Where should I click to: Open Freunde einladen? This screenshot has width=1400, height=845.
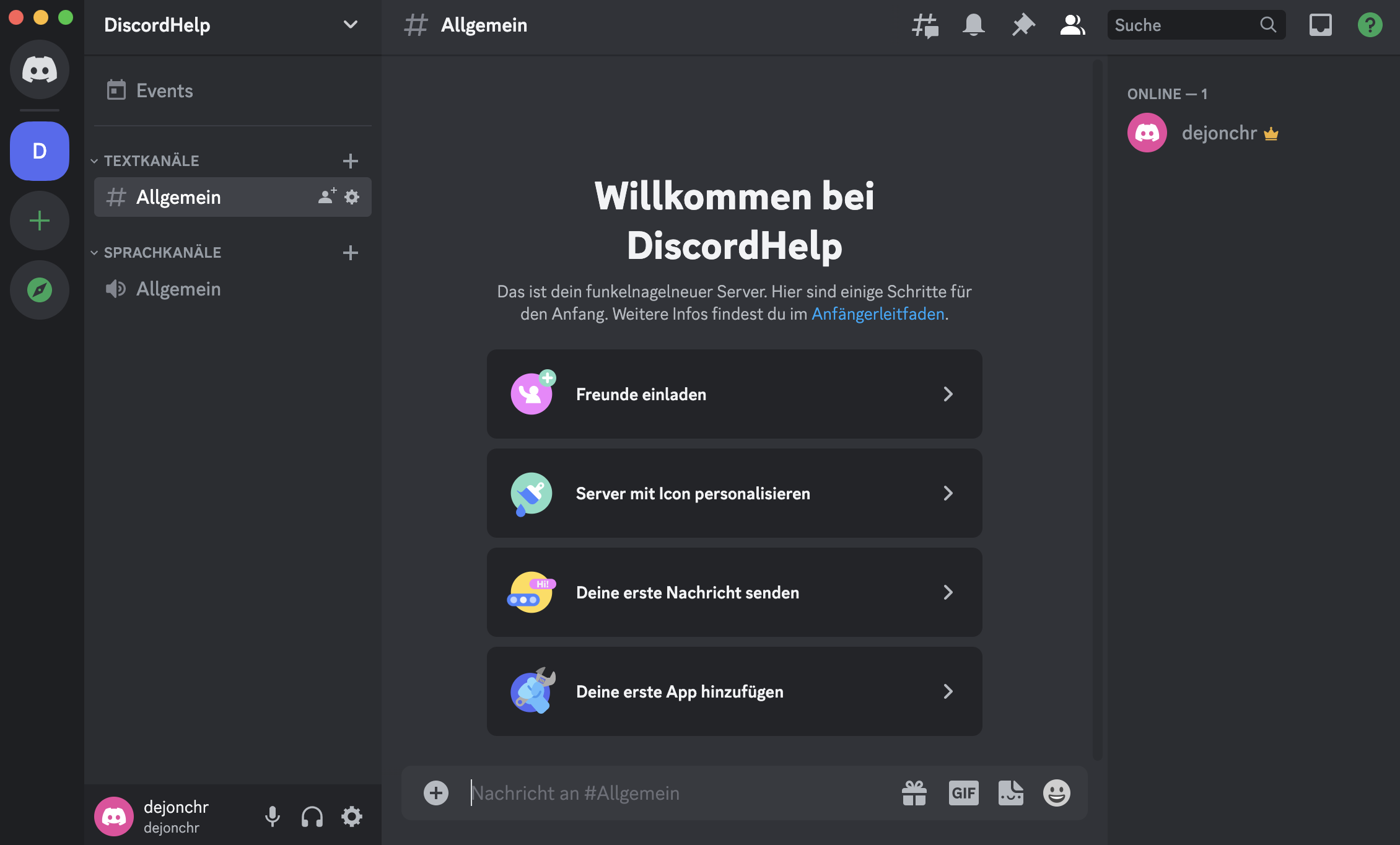click(x=734, y=394)
